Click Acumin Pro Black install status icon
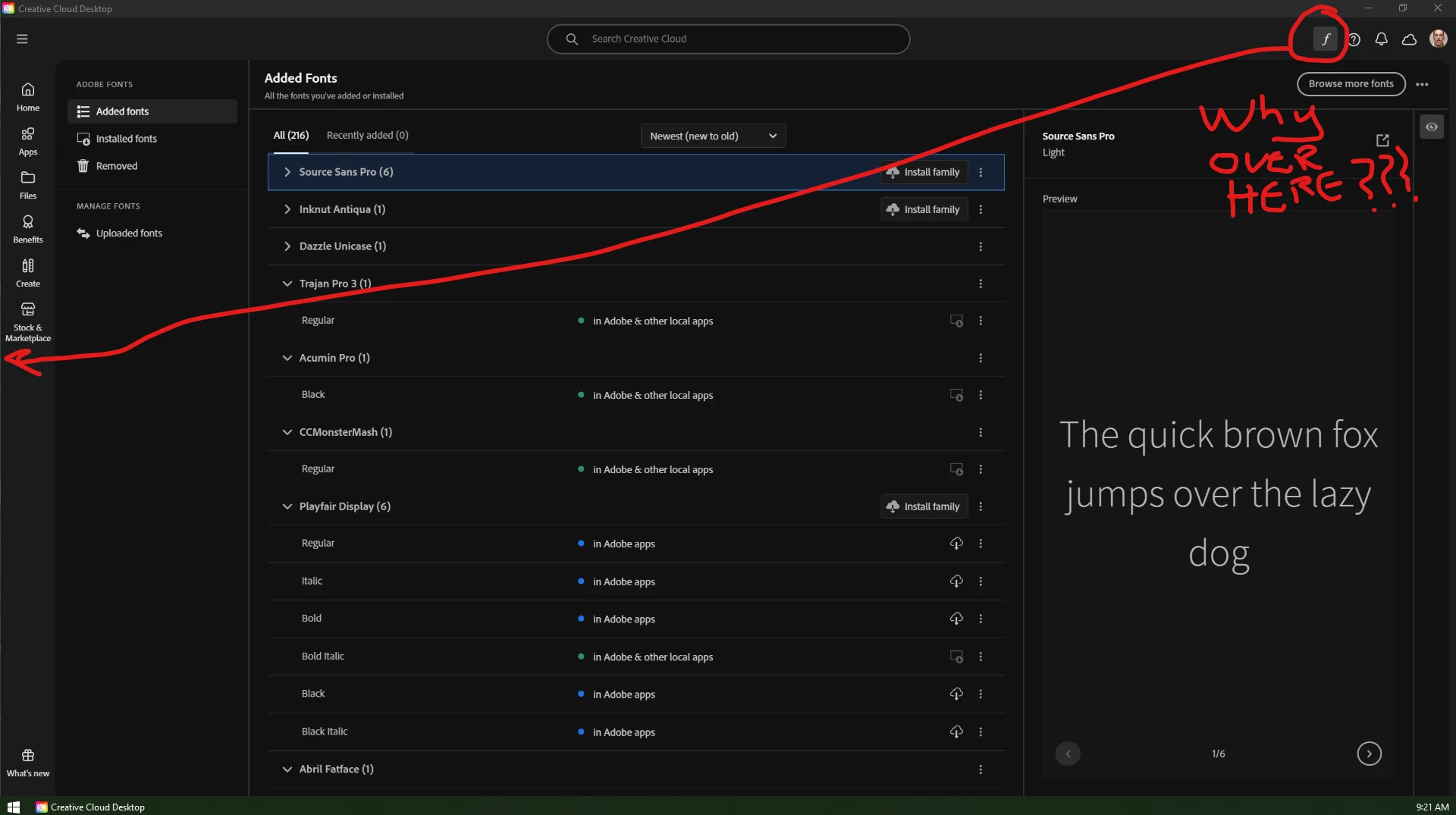Viewport: 1456px width, 815px height. (x=956, y=395)
